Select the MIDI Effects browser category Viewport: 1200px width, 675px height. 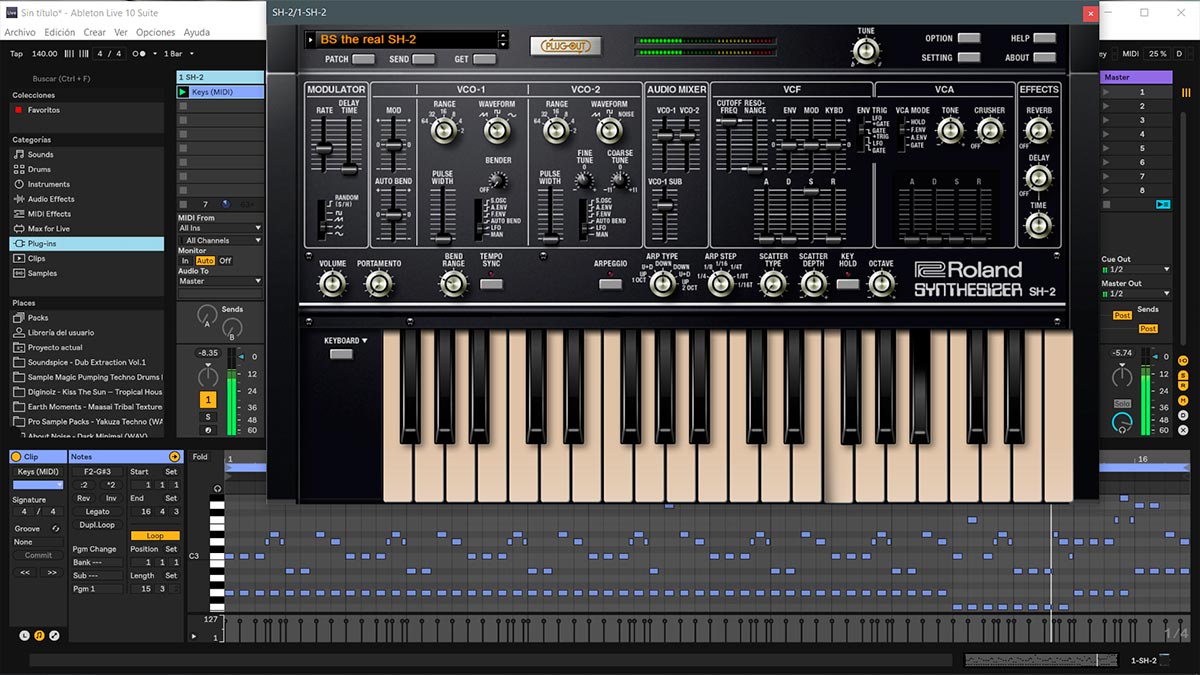[86, 214]
